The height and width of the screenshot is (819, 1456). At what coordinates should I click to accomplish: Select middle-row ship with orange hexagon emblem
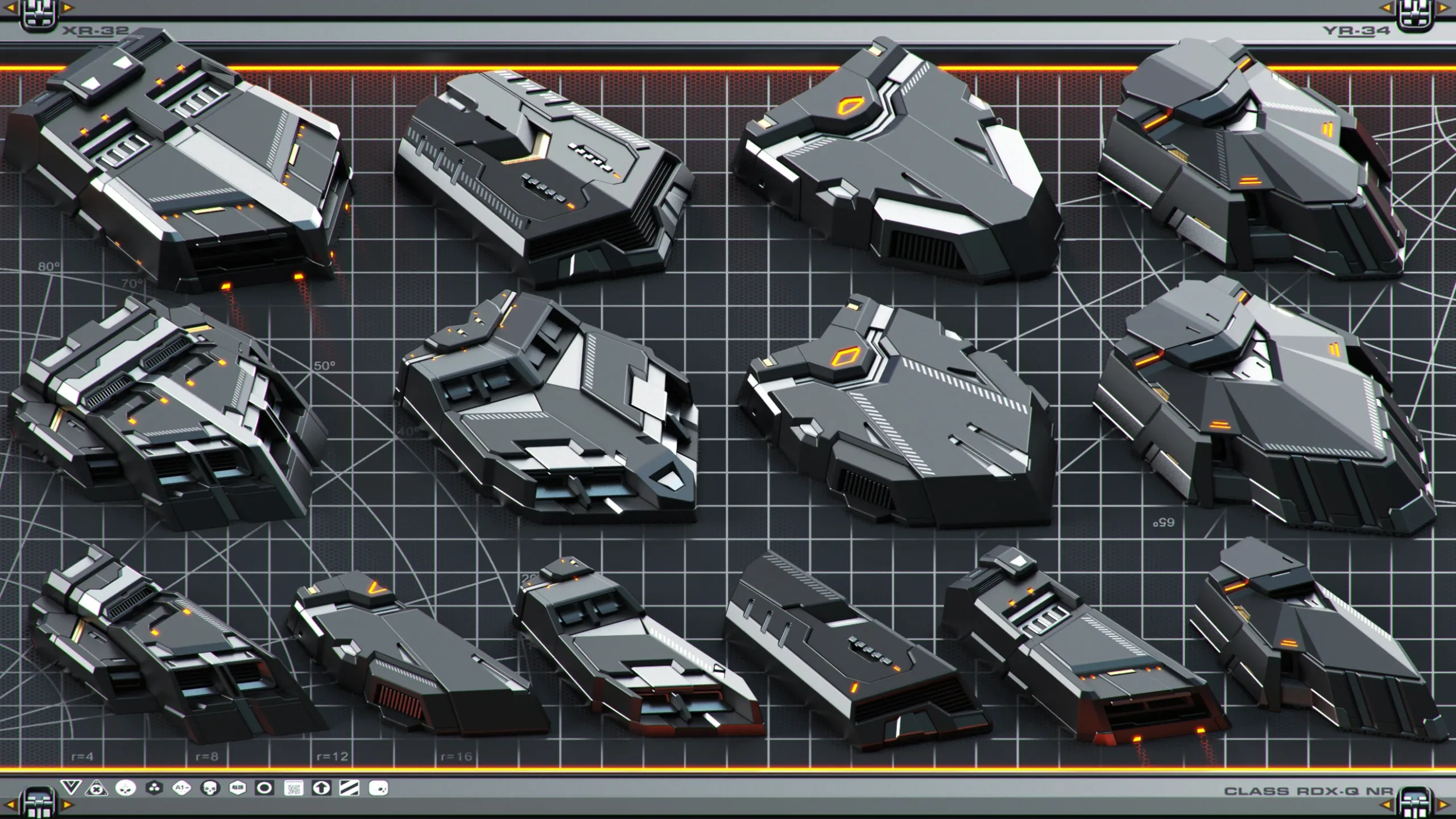click(x=897, y=412)
